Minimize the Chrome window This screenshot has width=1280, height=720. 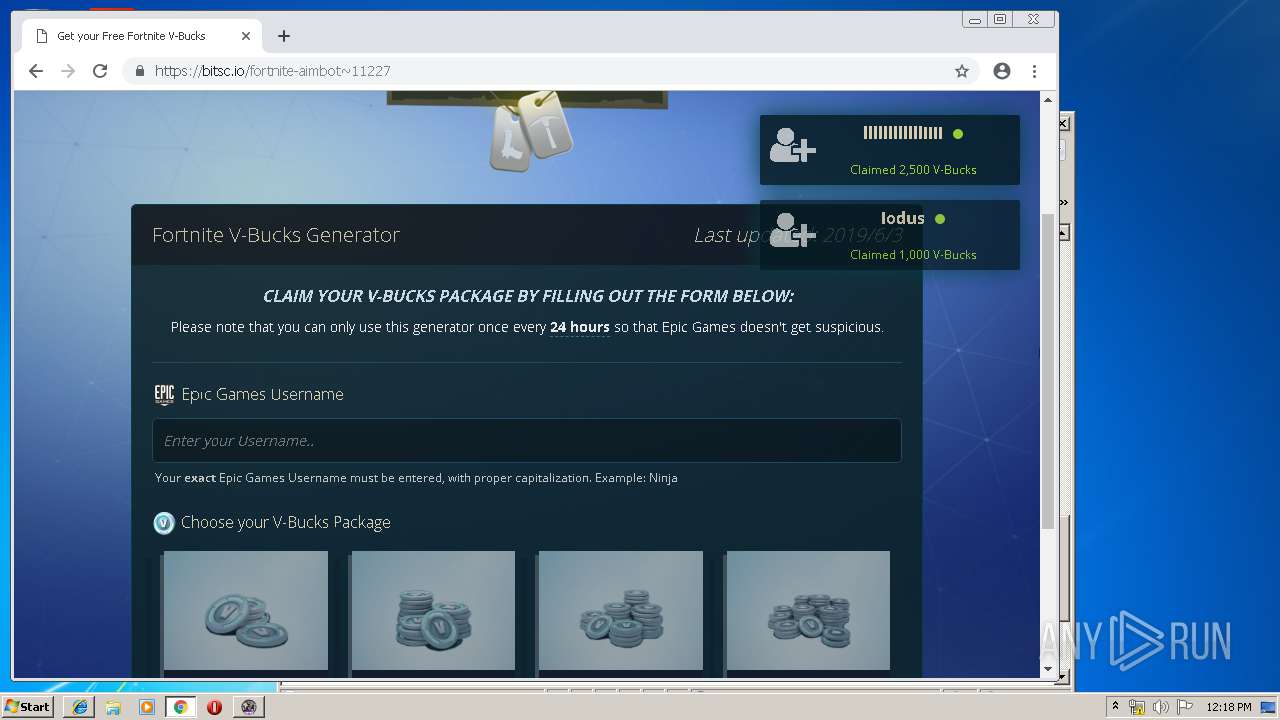975,19
